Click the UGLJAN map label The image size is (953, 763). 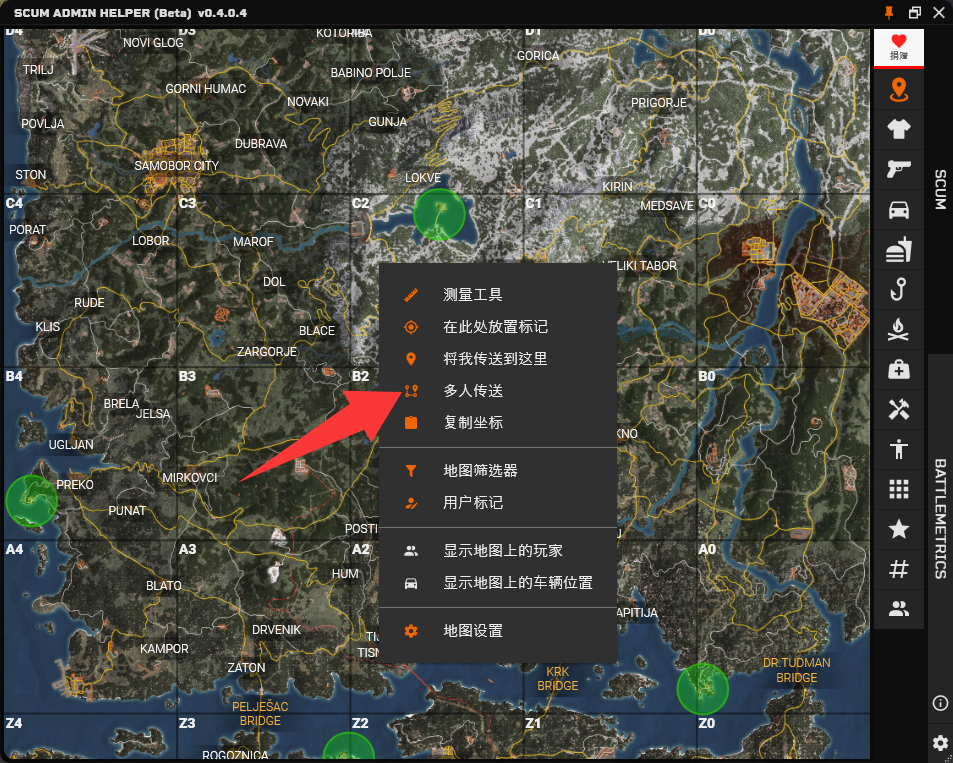pos(71,444)
